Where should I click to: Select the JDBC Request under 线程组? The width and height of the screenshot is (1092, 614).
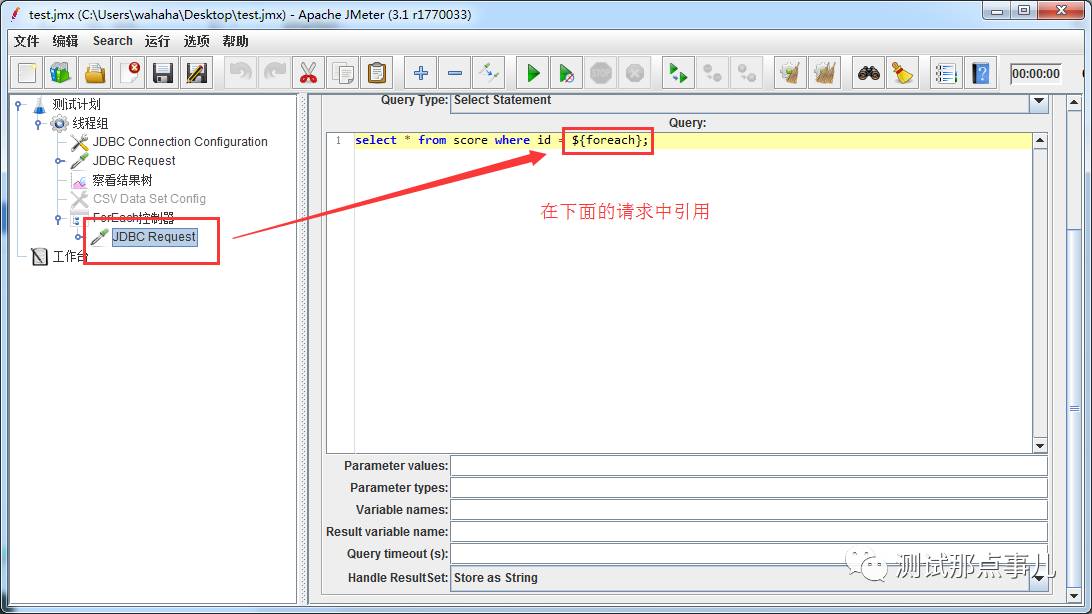(134, 161)
